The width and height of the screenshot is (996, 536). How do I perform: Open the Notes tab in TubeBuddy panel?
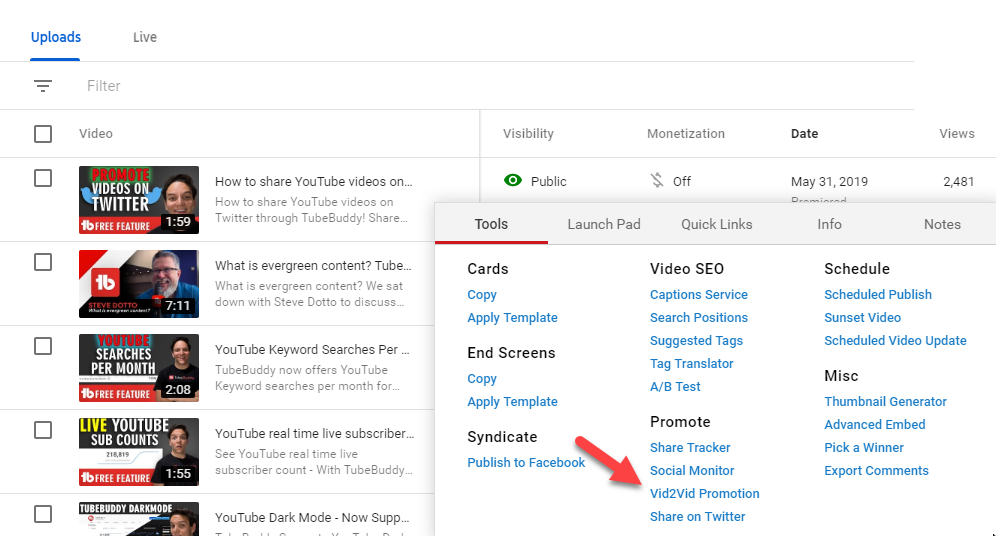tap(942, 224)
